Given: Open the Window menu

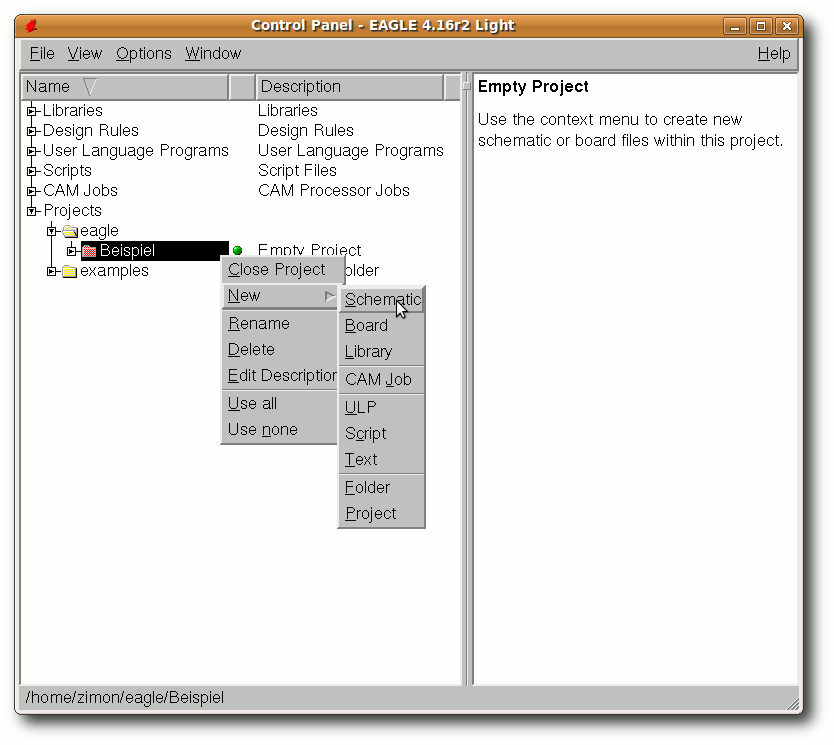Looking at the screenshot, I should (213, 54).
